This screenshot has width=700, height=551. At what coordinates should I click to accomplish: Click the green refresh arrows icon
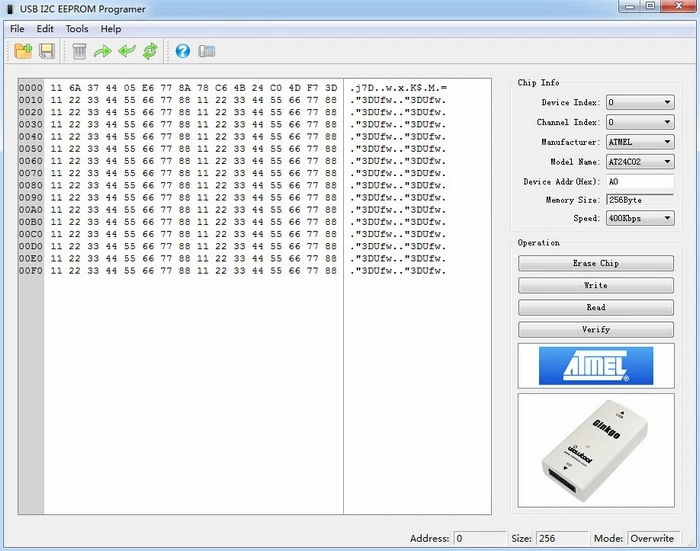[150, 51]
